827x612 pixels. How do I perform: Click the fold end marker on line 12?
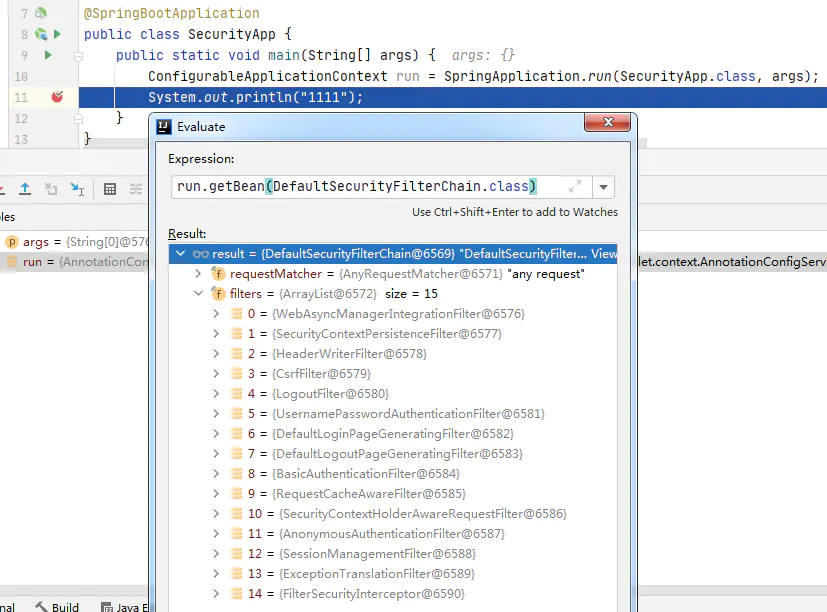click(x=78, y=119)
